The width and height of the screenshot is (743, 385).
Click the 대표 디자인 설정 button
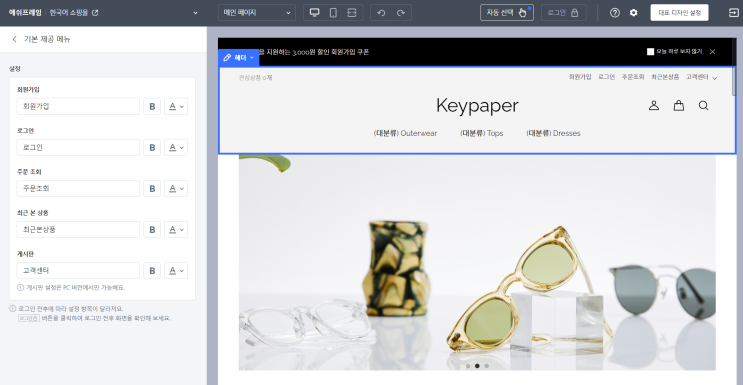680,13
